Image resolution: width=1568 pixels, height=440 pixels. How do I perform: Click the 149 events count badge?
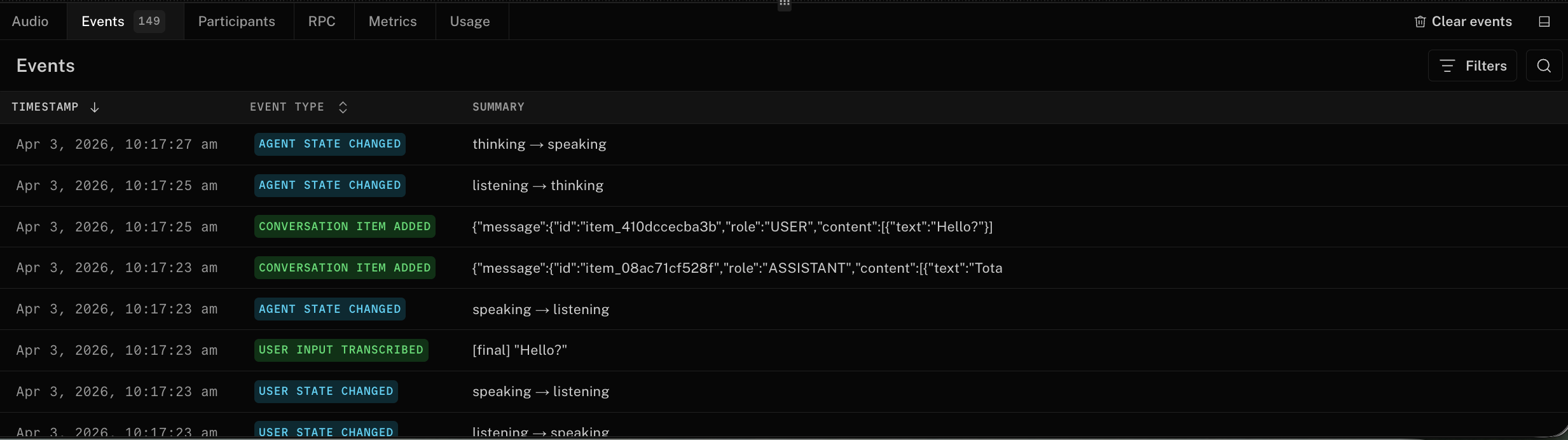(x=149, y=21)
